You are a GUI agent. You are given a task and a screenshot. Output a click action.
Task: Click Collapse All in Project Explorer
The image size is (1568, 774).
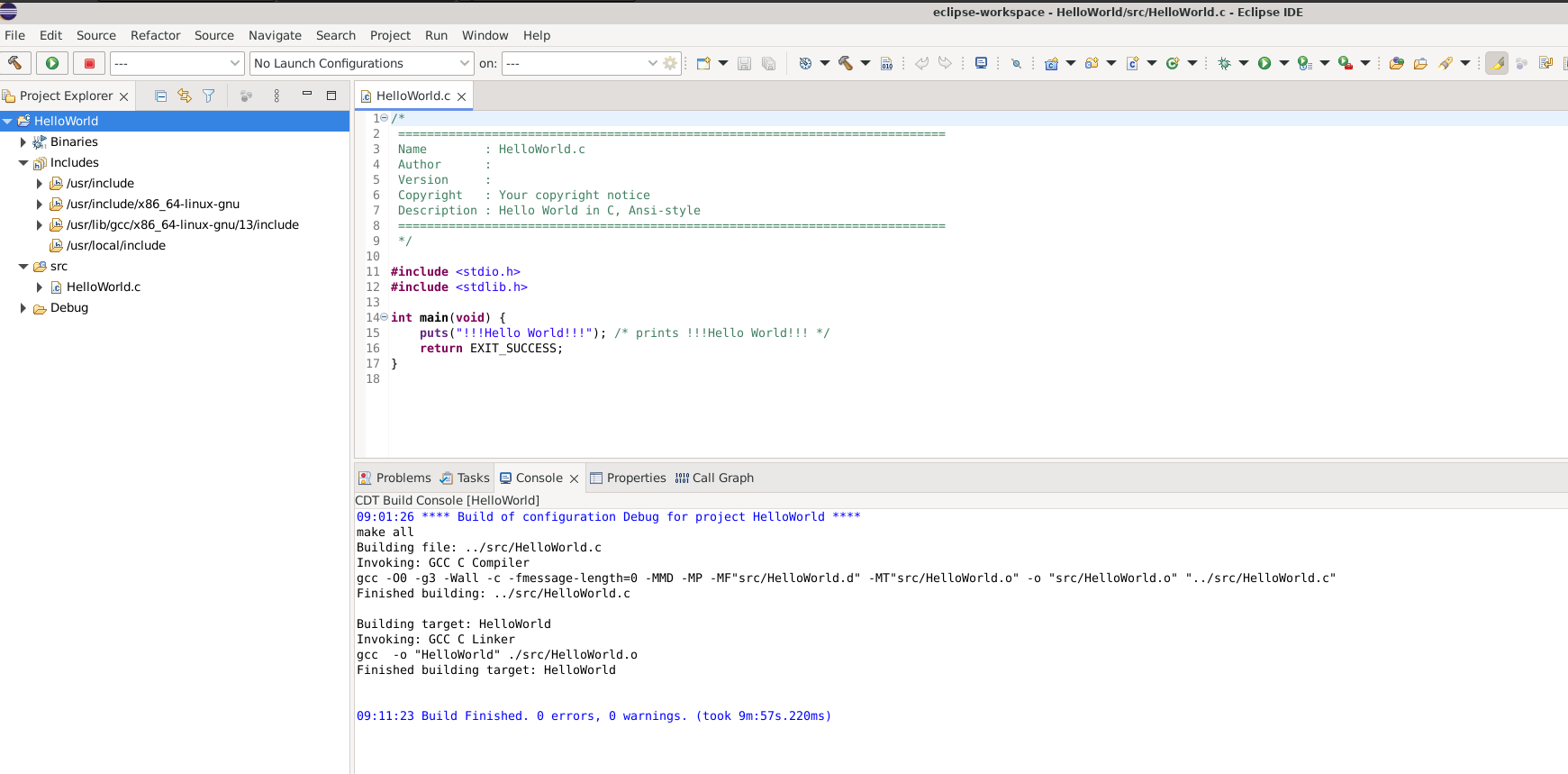(x=160, y=96)
